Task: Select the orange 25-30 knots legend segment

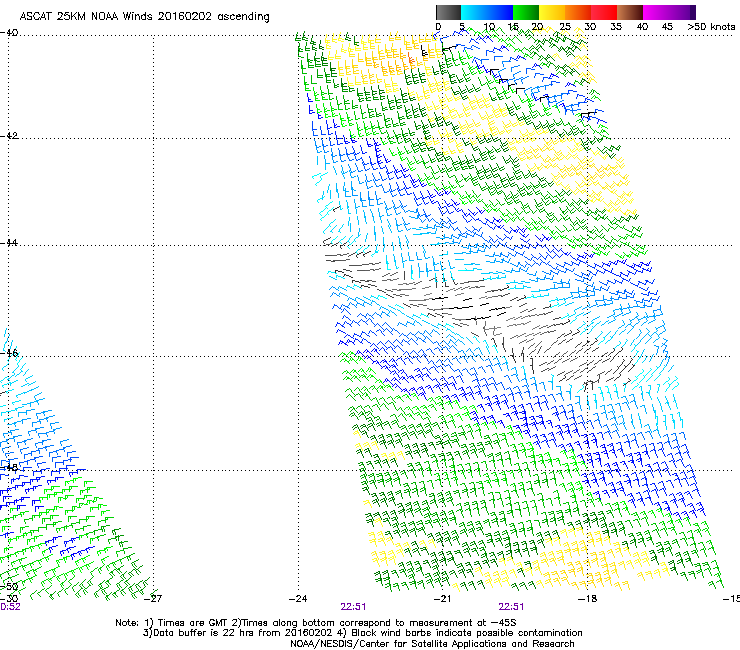Action: [x=578, y=12]
